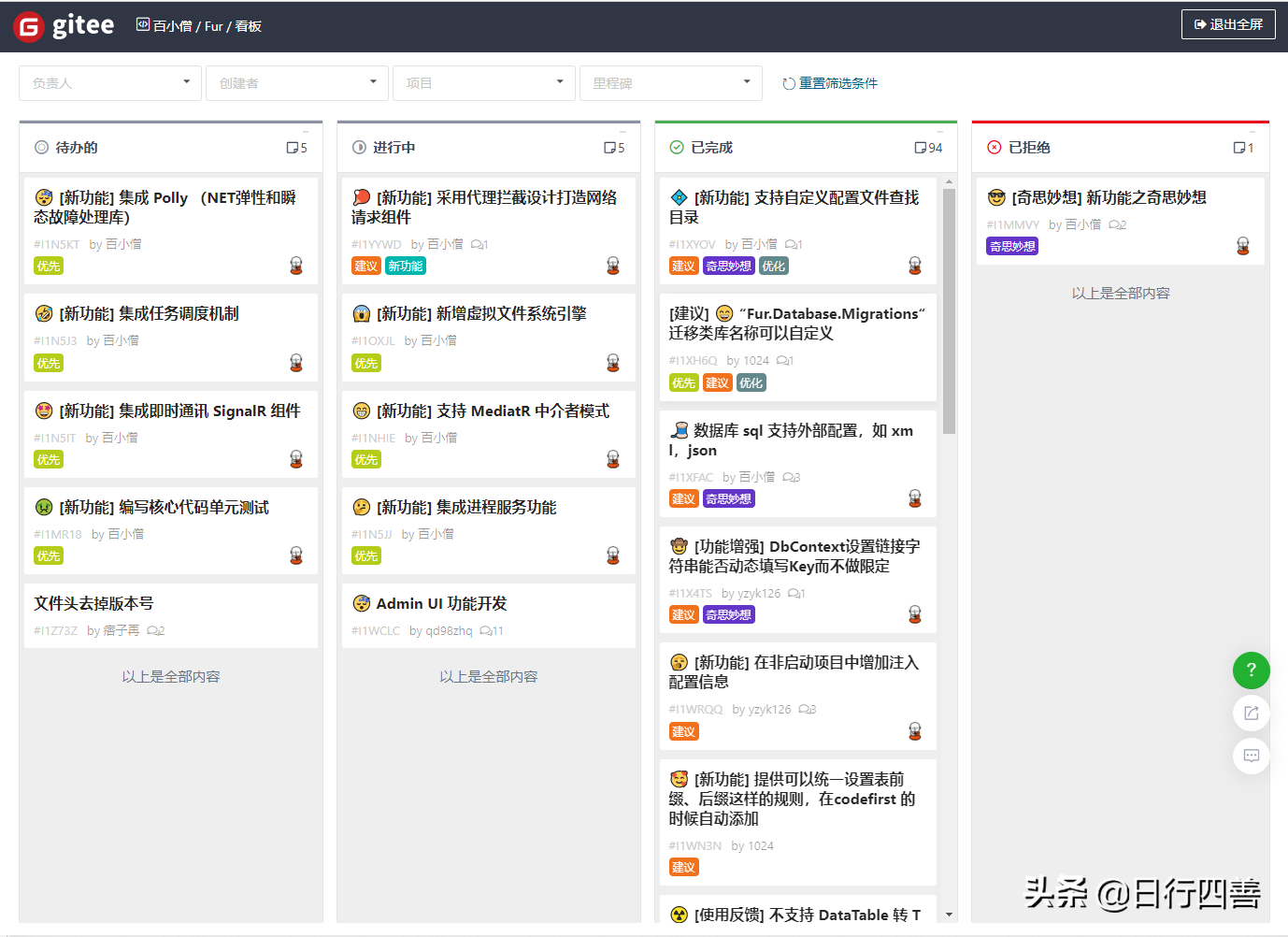Click the repository icon in breadcrumb
1288x937 pixels.
[143, 25]
